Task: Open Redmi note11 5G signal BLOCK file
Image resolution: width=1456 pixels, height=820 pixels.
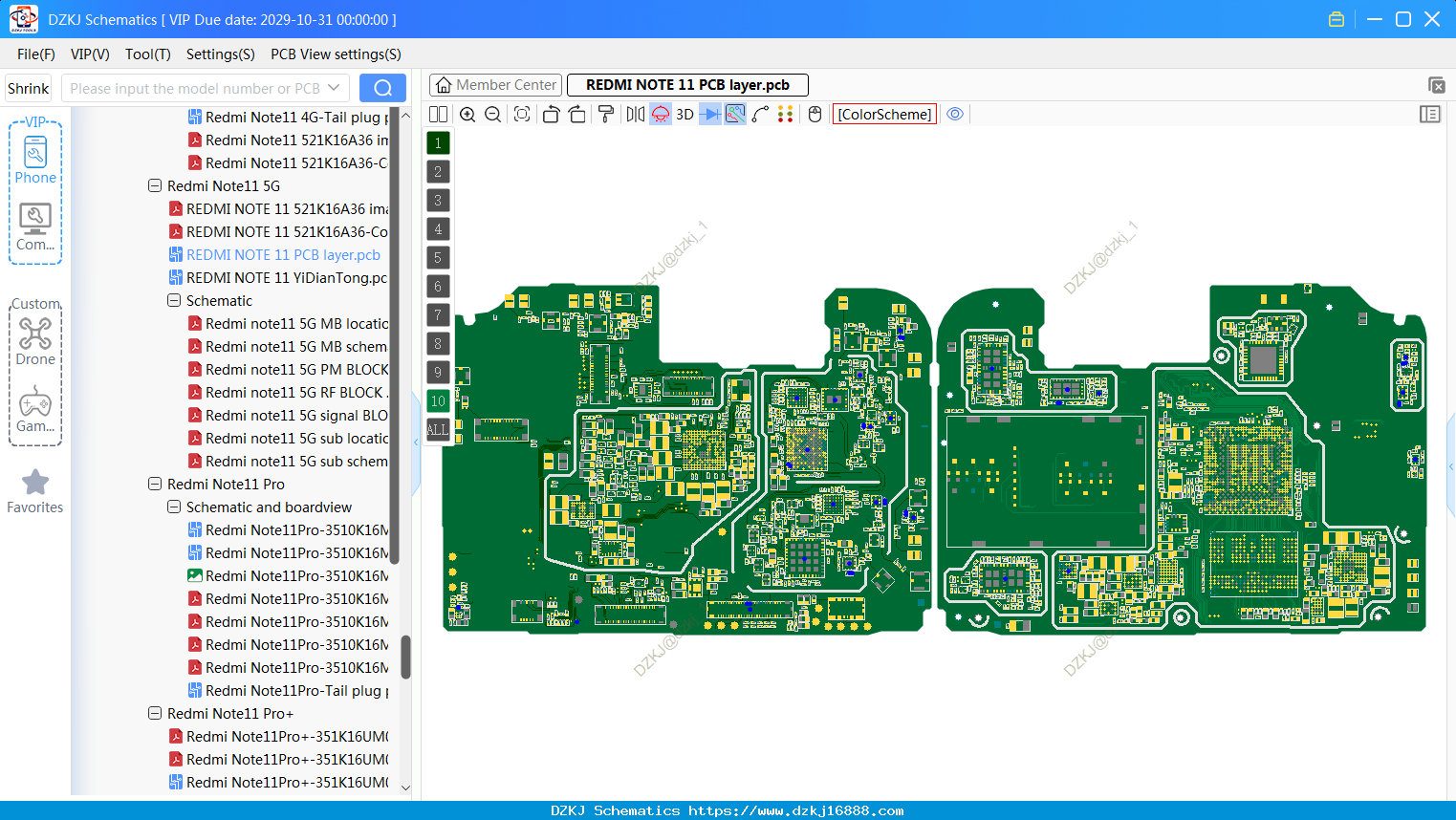Action: (x=288, y=415)
